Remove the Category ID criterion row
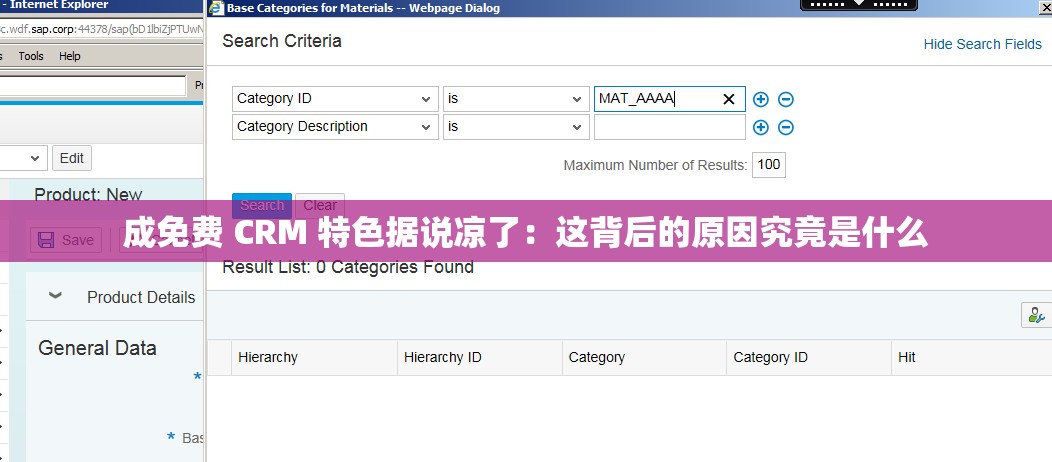Screen dimensions: 1052x462 pyautogui.click(x=786, y=99)
